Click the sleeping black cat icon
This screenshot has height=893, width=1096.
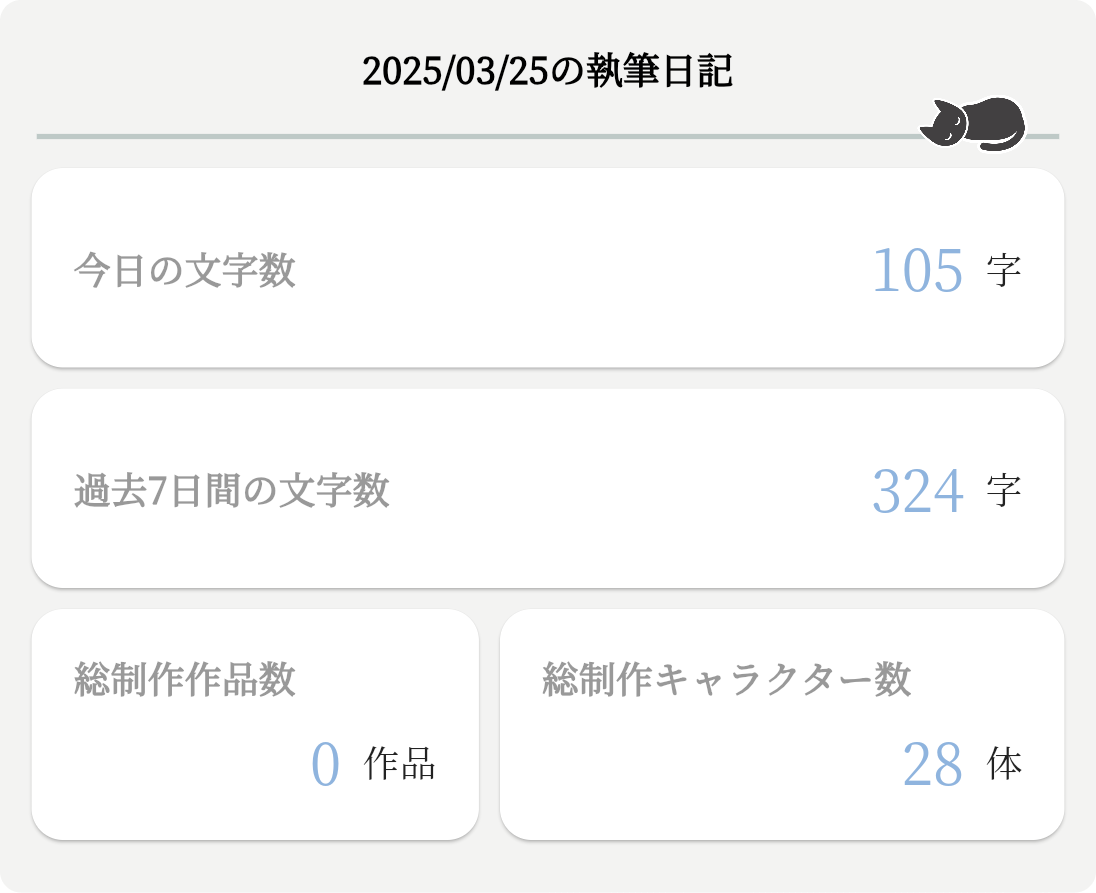click(973, 125)
